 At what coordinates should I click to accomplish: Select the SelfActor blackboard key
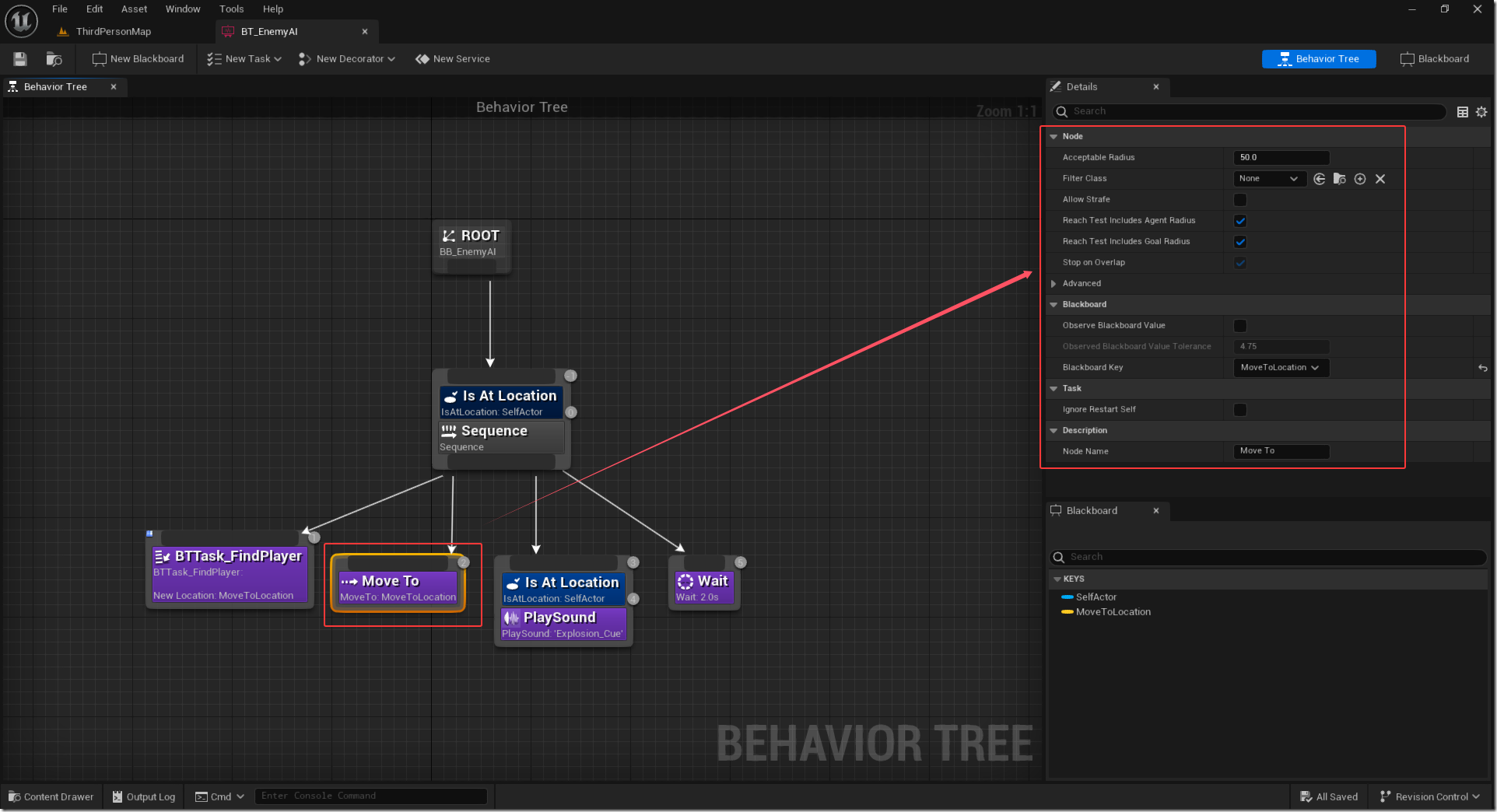pos(1096,597)
